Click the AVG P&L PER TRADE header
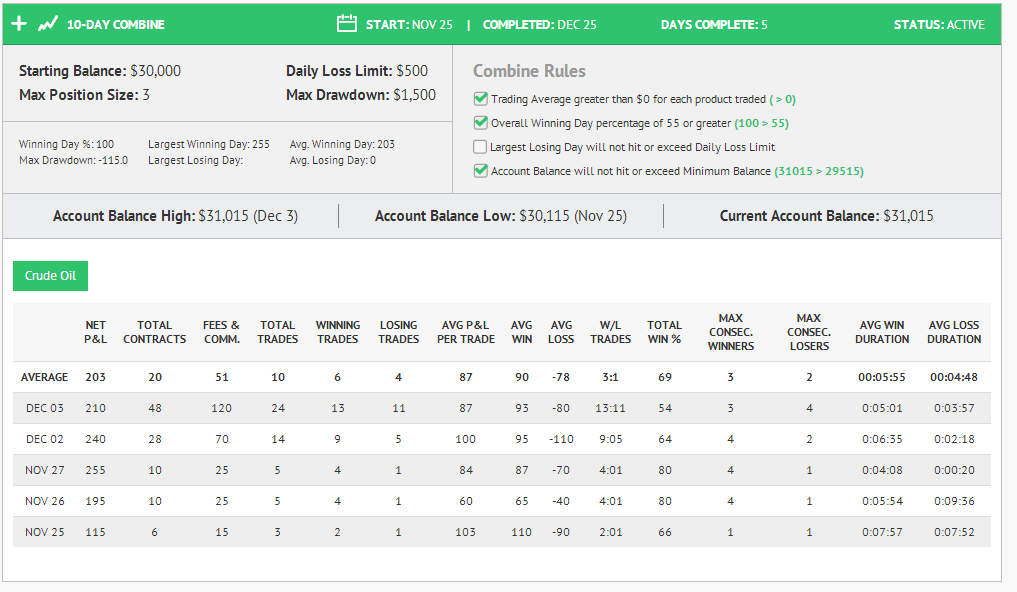Viewport: 1017px width, 592px height. pos(466,332)
